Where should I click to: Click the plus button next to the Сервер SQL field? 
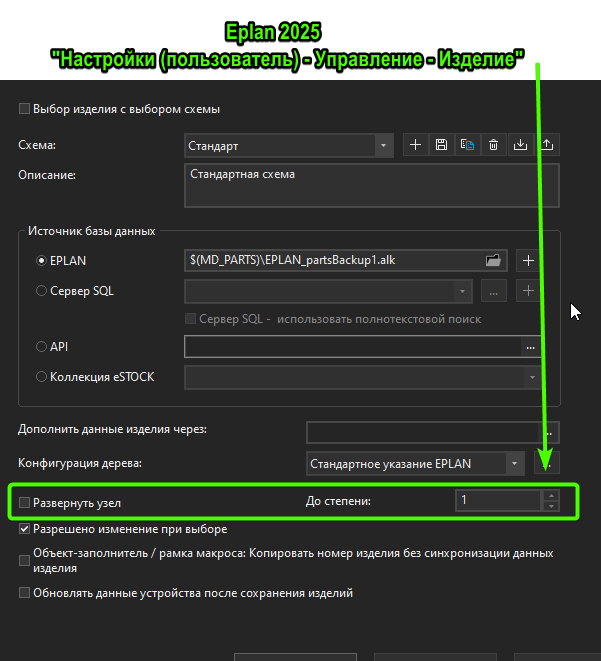click(528, 291)
